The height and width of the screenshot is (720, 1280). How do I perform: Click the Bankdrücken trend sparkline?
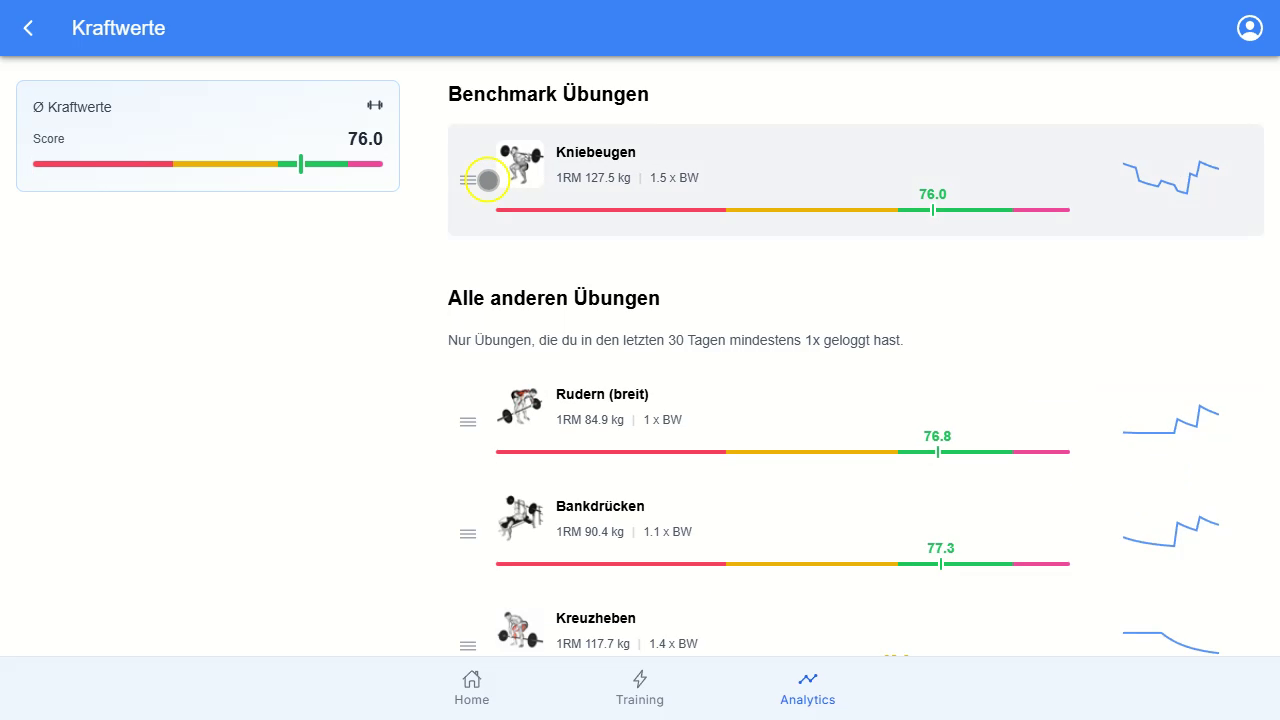tap(1171, 531)
